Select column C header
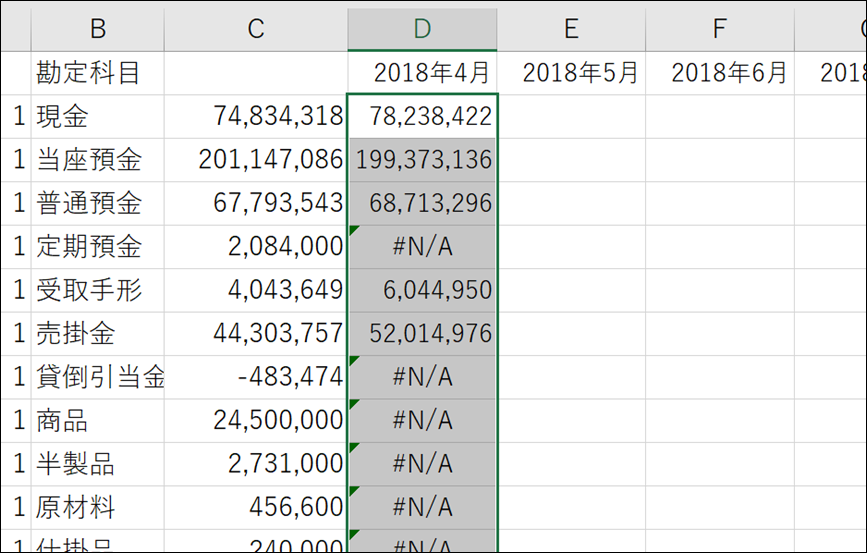This screenshot has width=867, height=553. pos(256,29)
